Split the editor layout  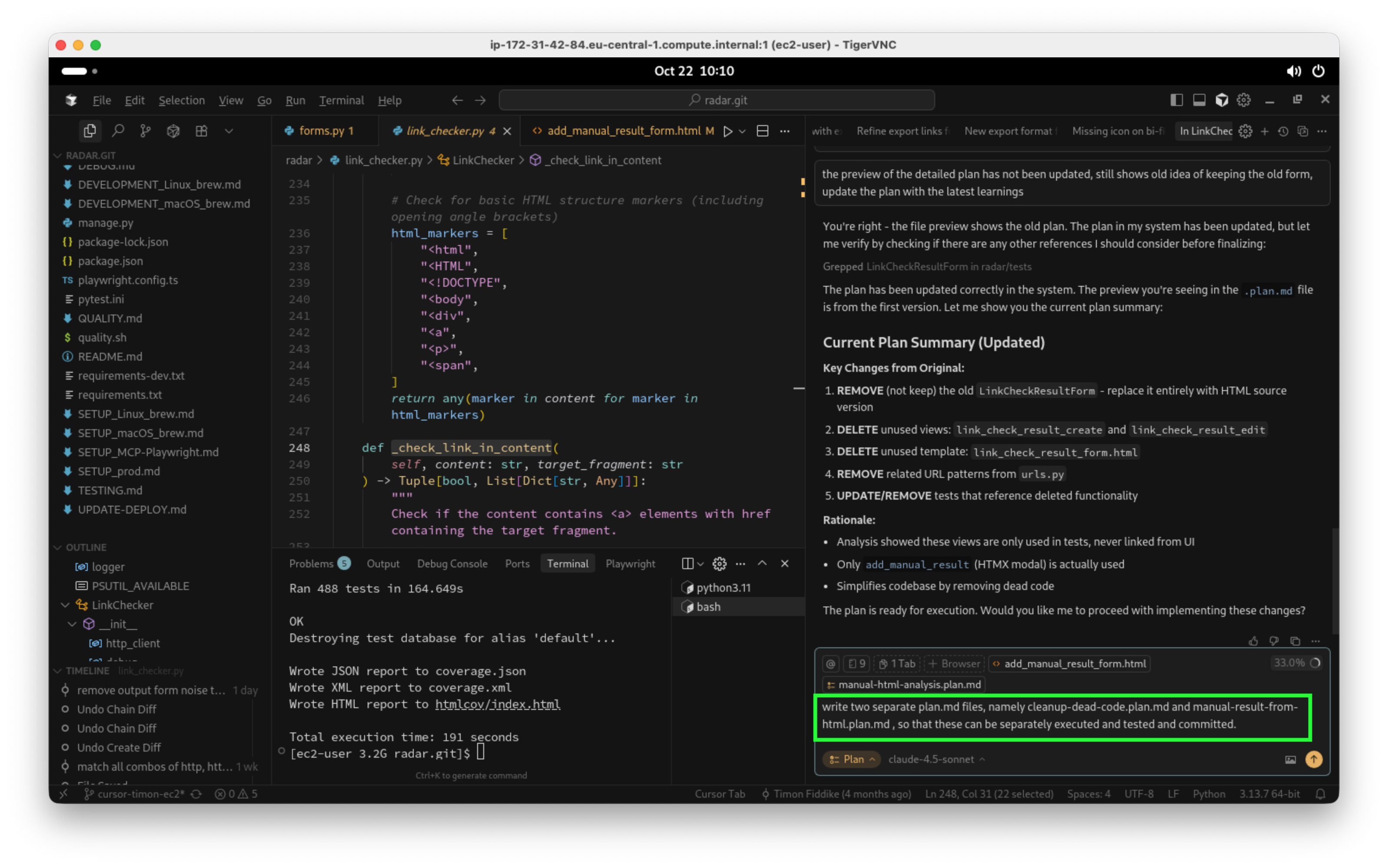click(762, 131)
